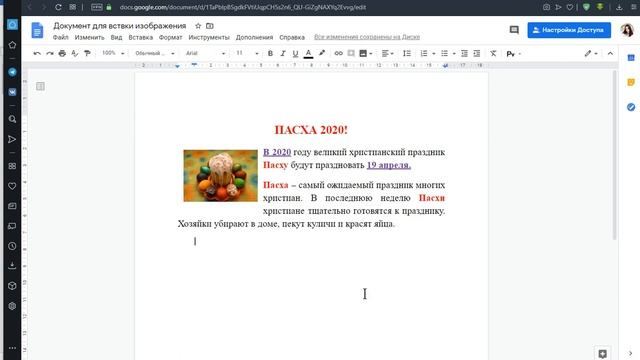Toggle italic formatting
The width and height of the screenshot is (640, 360).
pos(282,53)
